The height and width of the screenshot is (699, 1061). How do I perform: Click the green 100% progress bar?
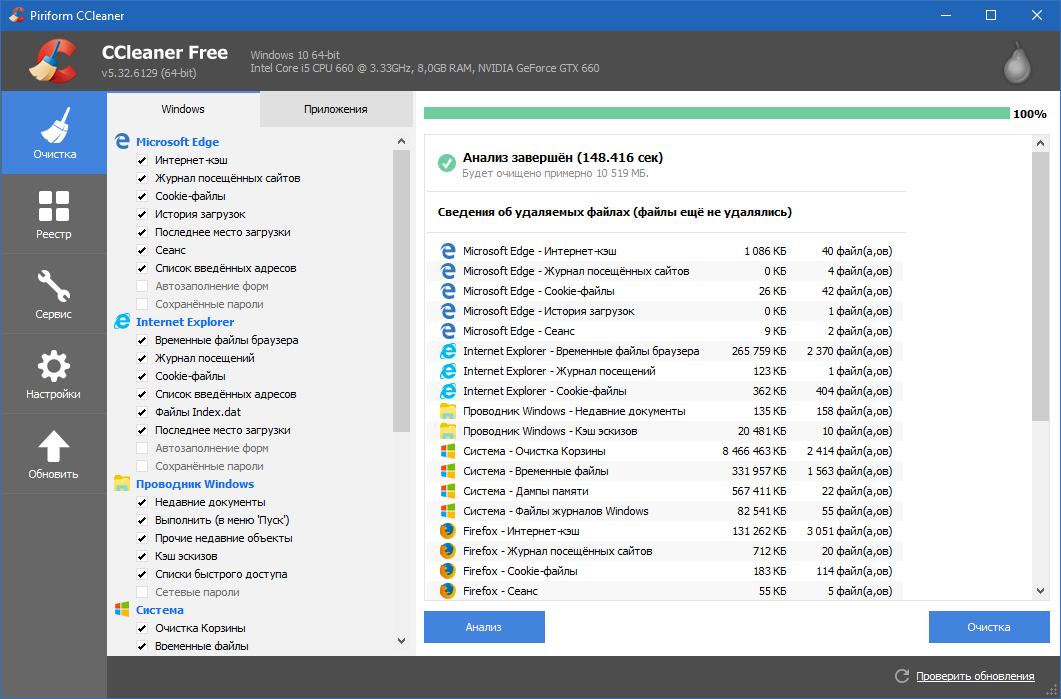[x=717, y=113]
